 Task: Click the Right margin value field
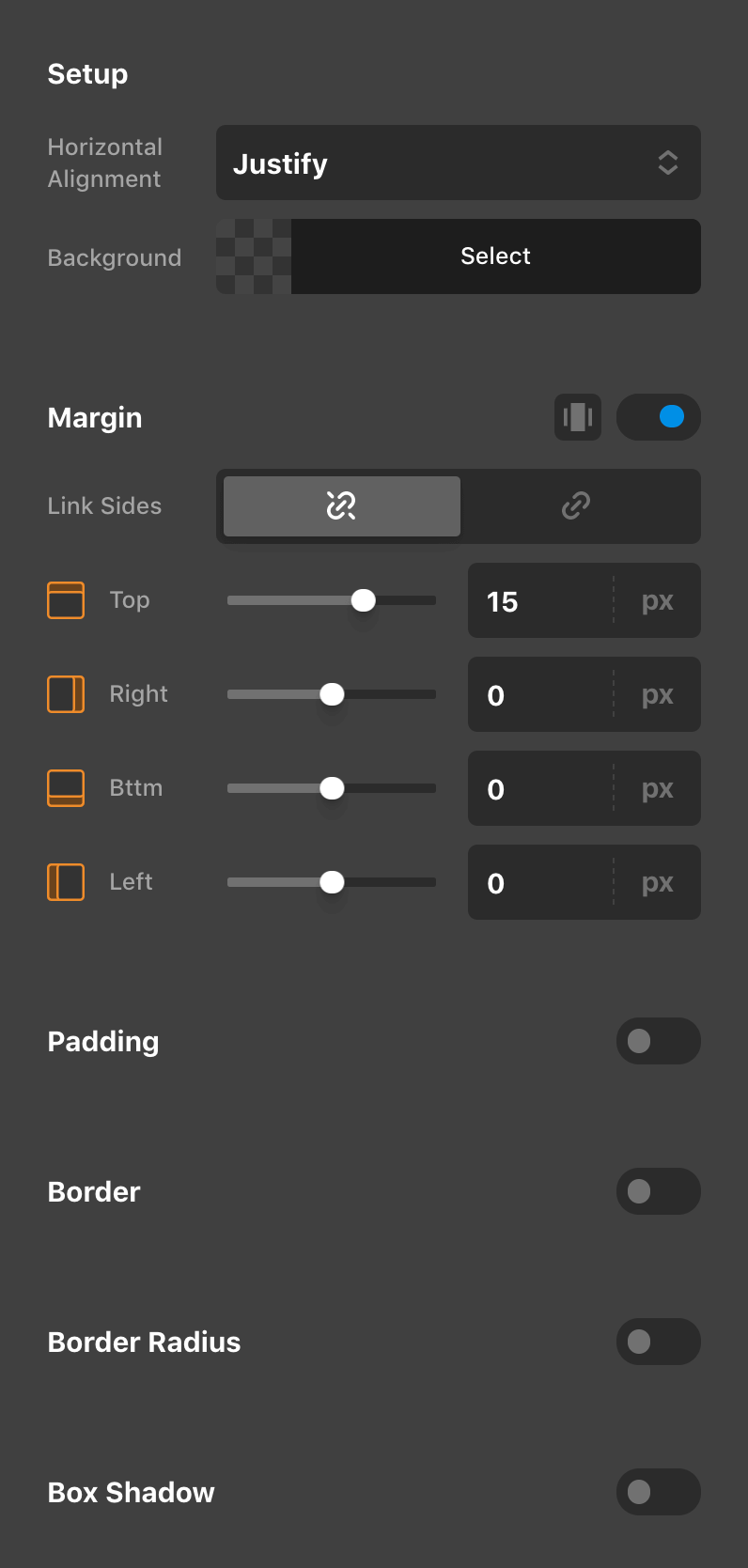(540, 695)
